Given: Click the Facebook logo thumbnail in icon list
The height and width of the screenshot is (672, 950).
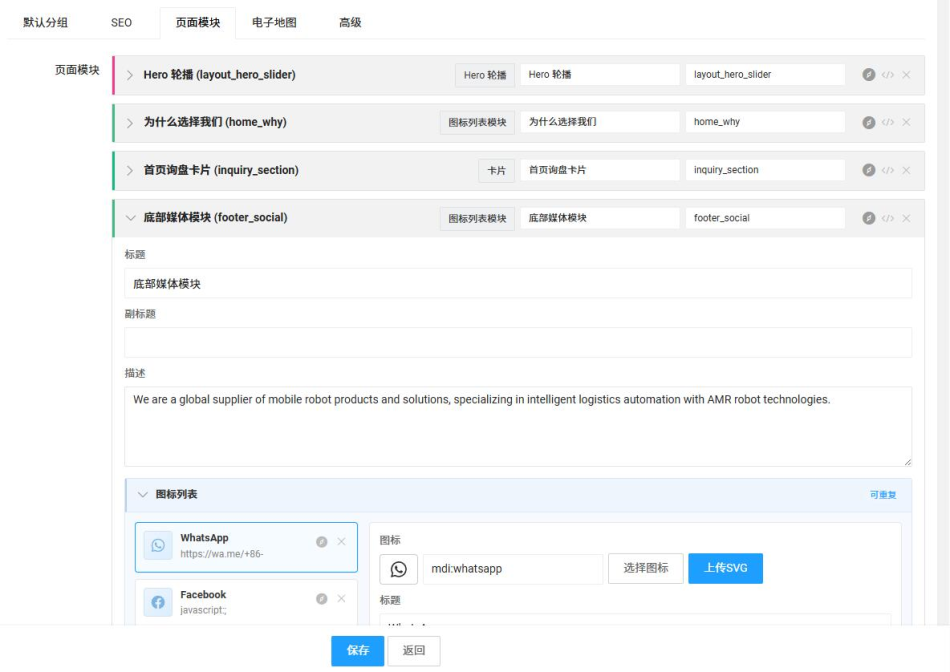Looking at the screenshot, I should (158, 602).
